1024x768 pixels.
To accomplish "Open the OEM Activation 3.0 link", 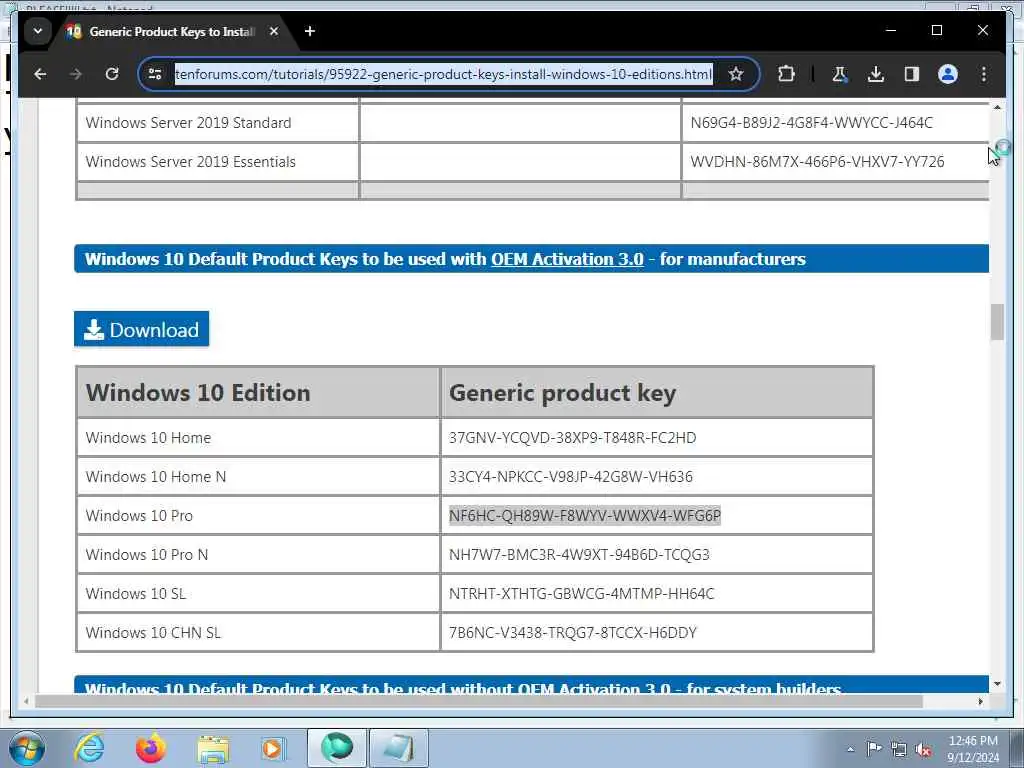I will [x=567, y=259].
